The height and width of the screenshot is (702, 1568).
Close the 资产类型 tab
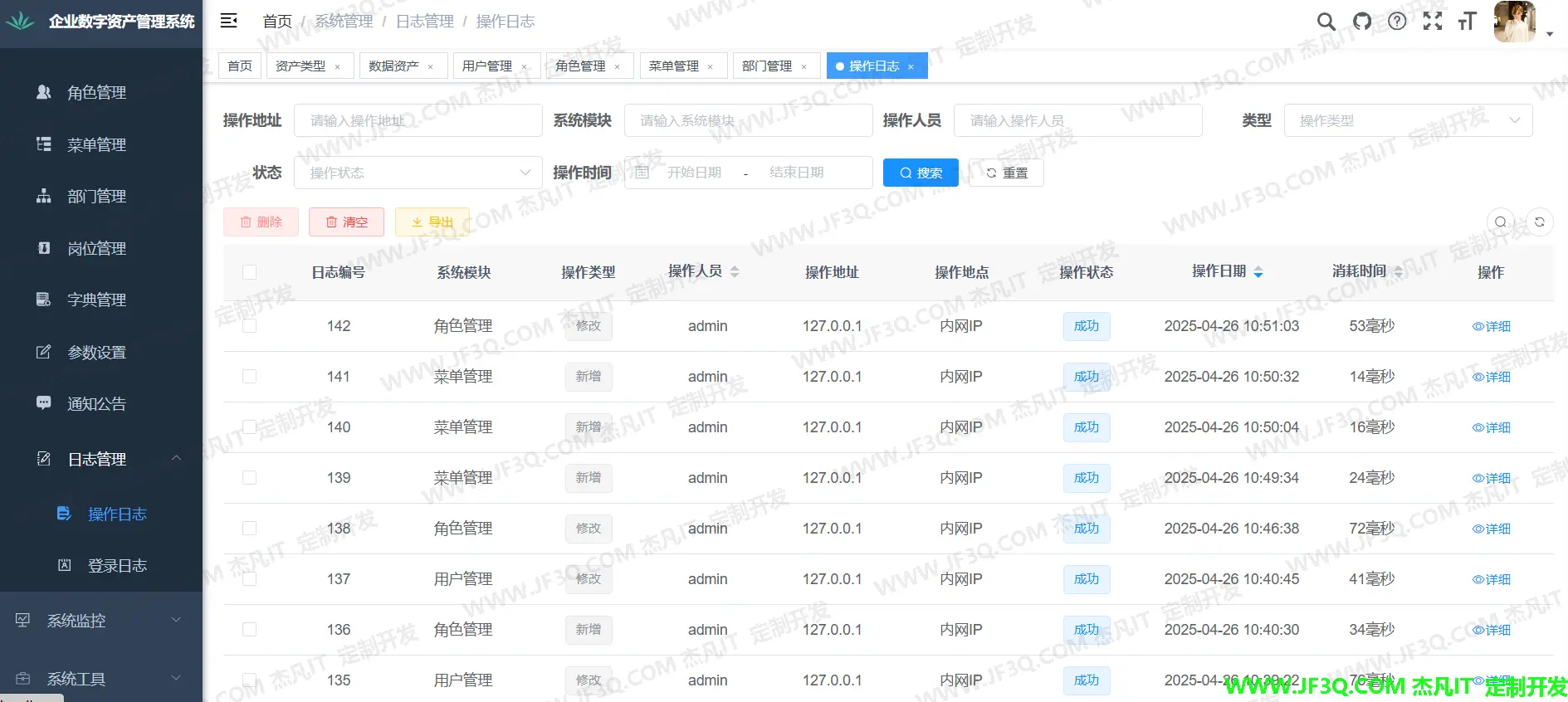click(337, 66)
